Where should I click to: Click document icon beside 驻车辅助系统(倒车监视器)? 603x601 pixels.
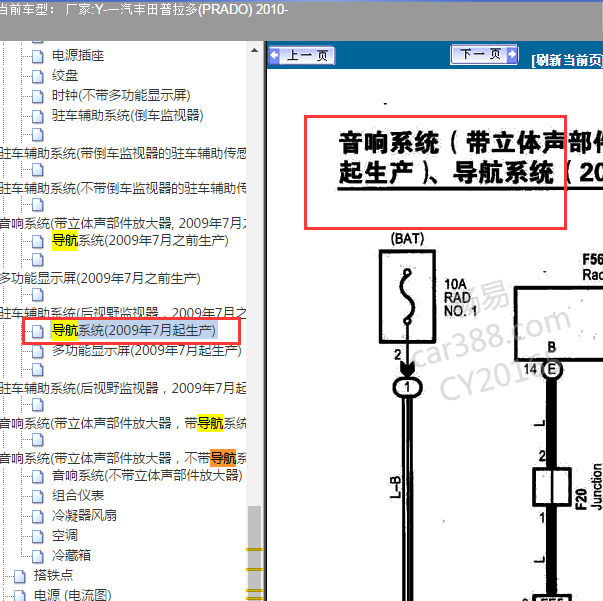tap(37, 116)
